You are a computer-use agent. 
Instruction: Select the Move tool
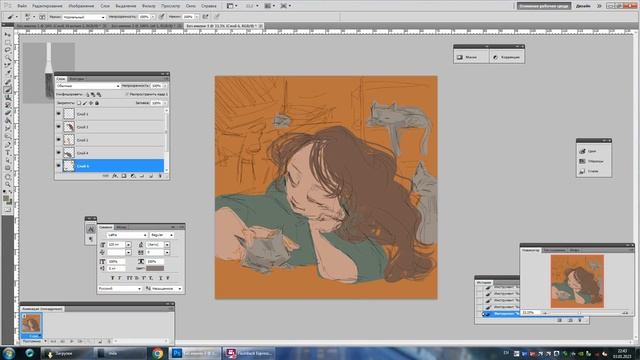(7, 34)
